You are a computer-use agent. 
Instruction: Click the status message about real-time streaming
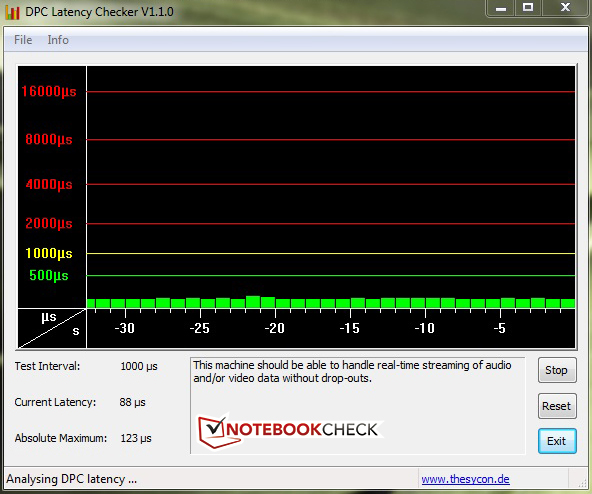coord(352,372)
